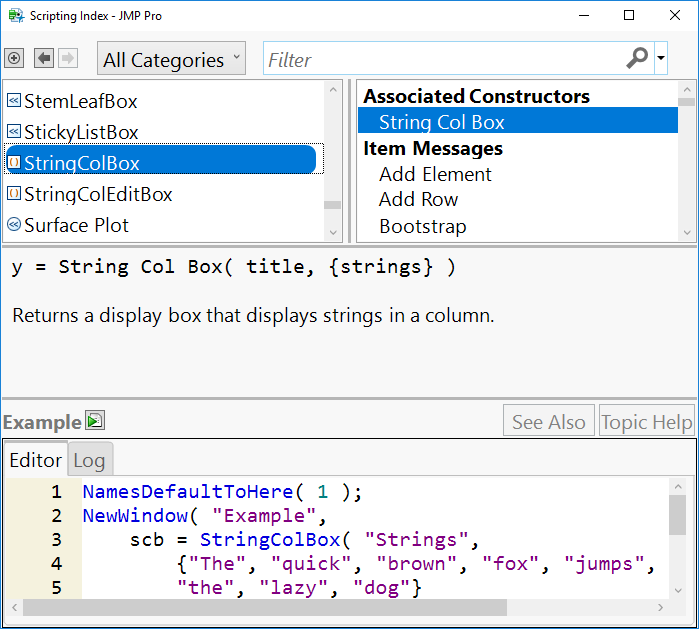
Task: Click the expand-all plus icon in toolbar
Action: coord(14,59)
